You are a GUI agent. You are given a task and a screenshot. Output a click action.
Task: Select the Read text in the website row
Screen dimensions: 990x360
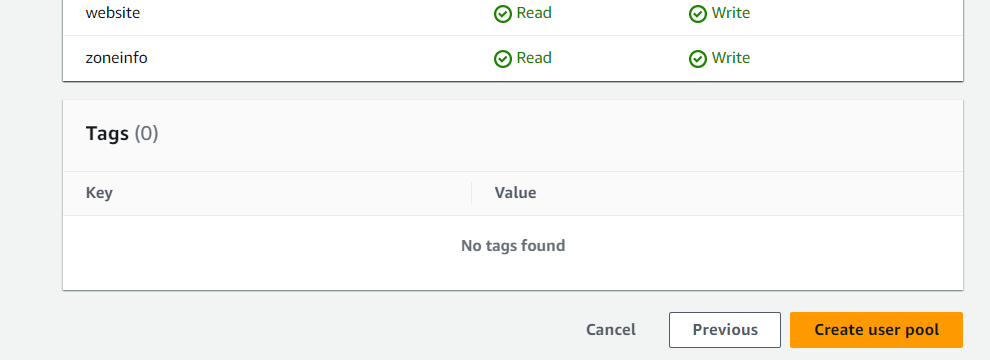tap(534, 13)
